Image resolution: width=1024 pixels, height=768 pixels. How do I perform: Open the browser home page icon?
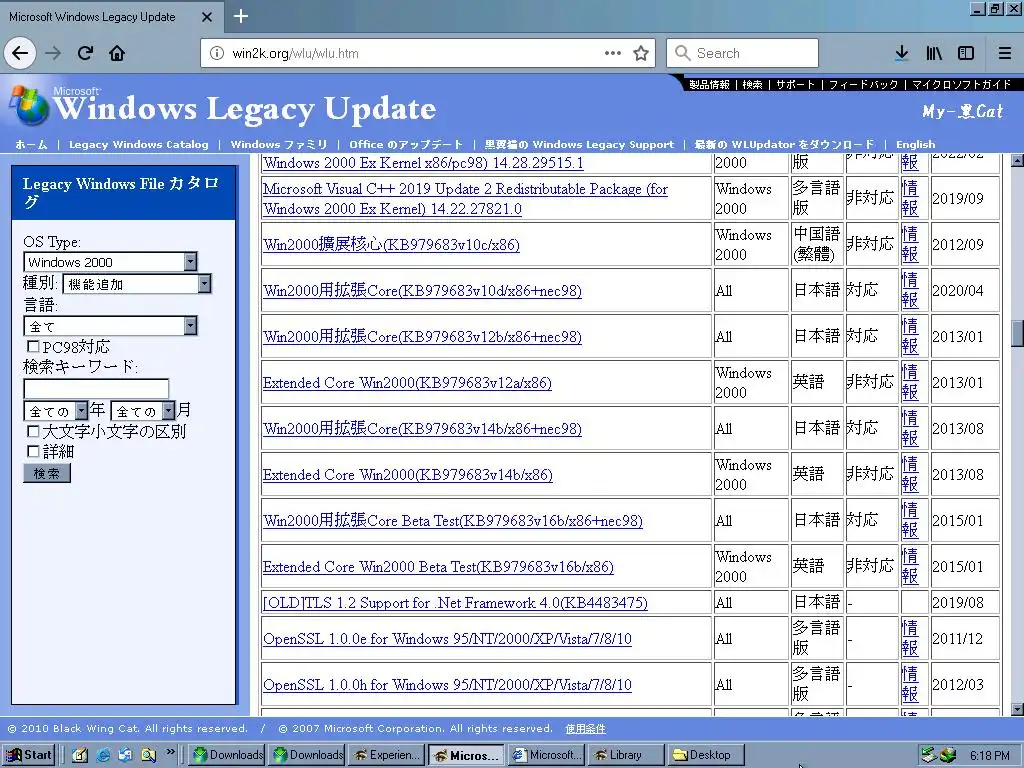(x=117, y=53)
